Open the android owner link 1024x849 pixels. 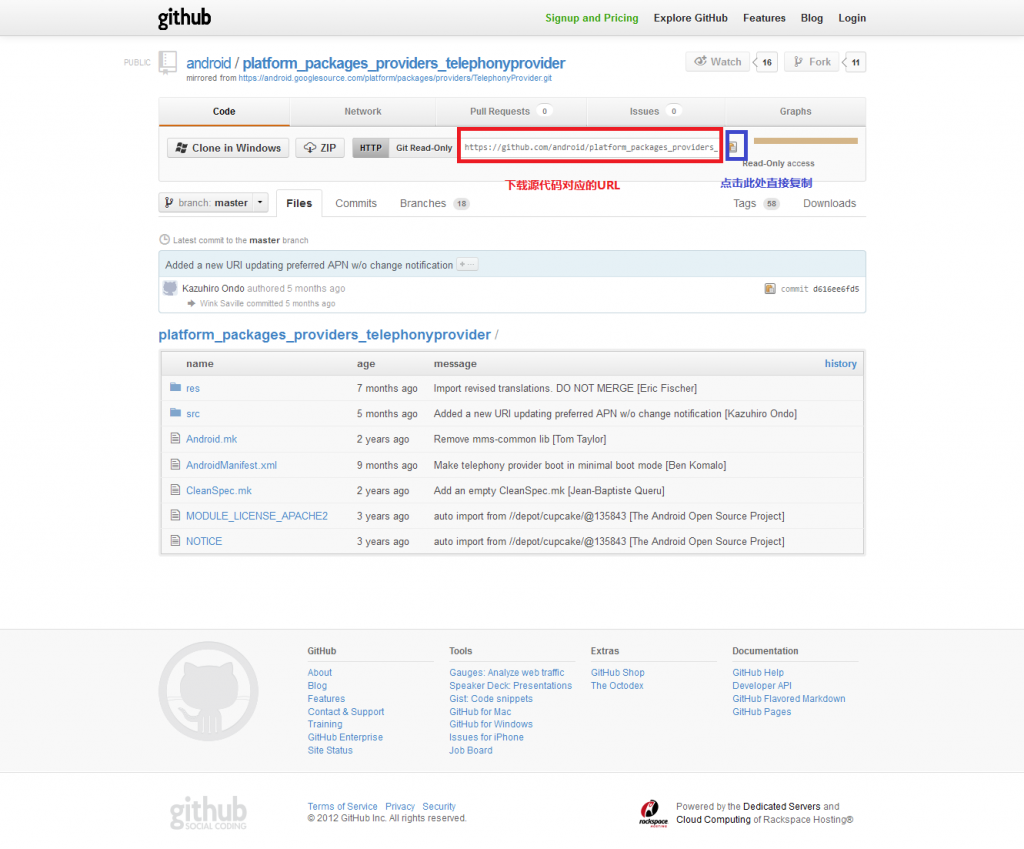point(208,63)
